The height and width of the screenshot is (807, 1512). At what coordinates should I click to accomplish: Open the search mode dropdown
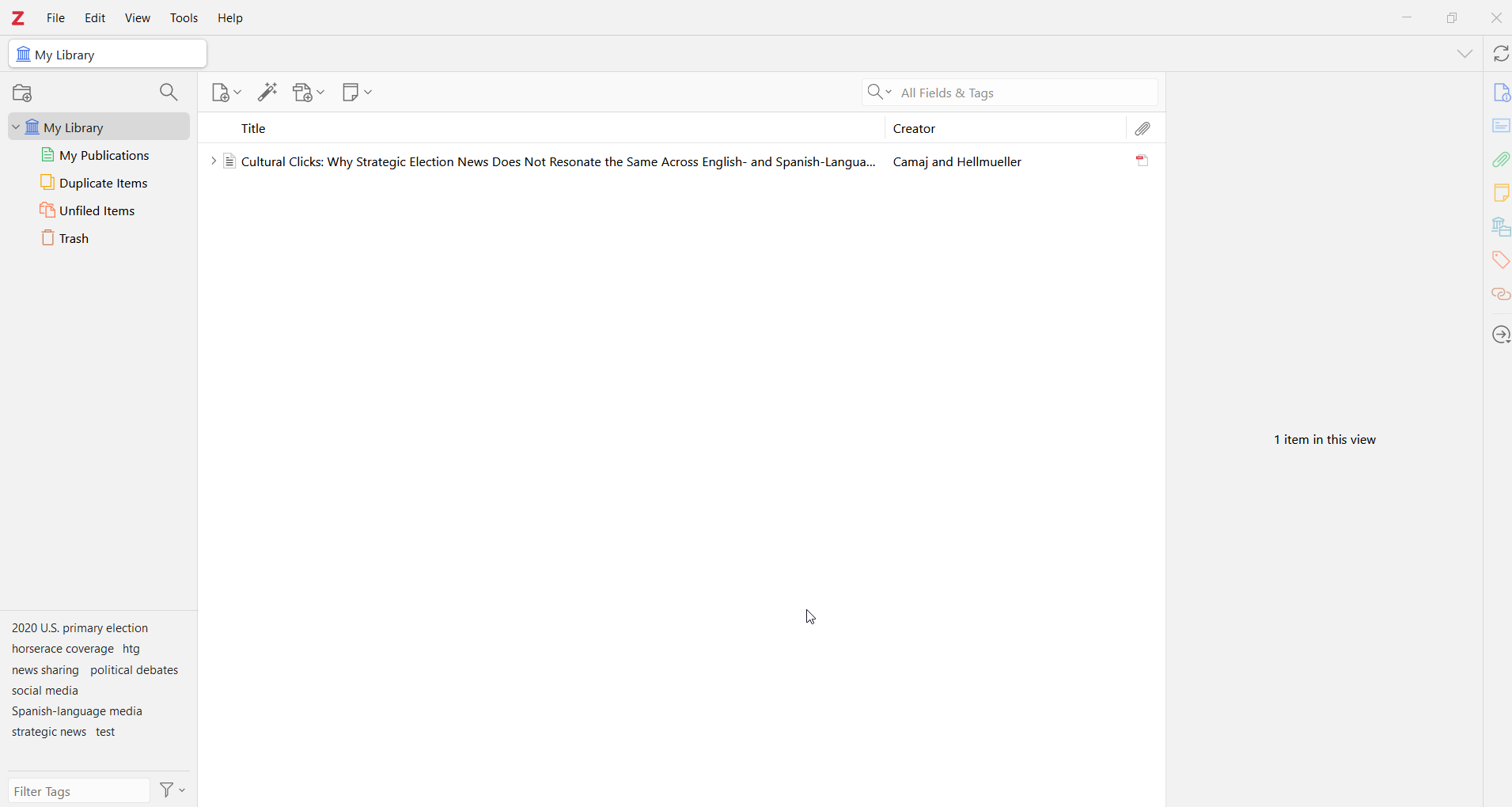point(879,93)
